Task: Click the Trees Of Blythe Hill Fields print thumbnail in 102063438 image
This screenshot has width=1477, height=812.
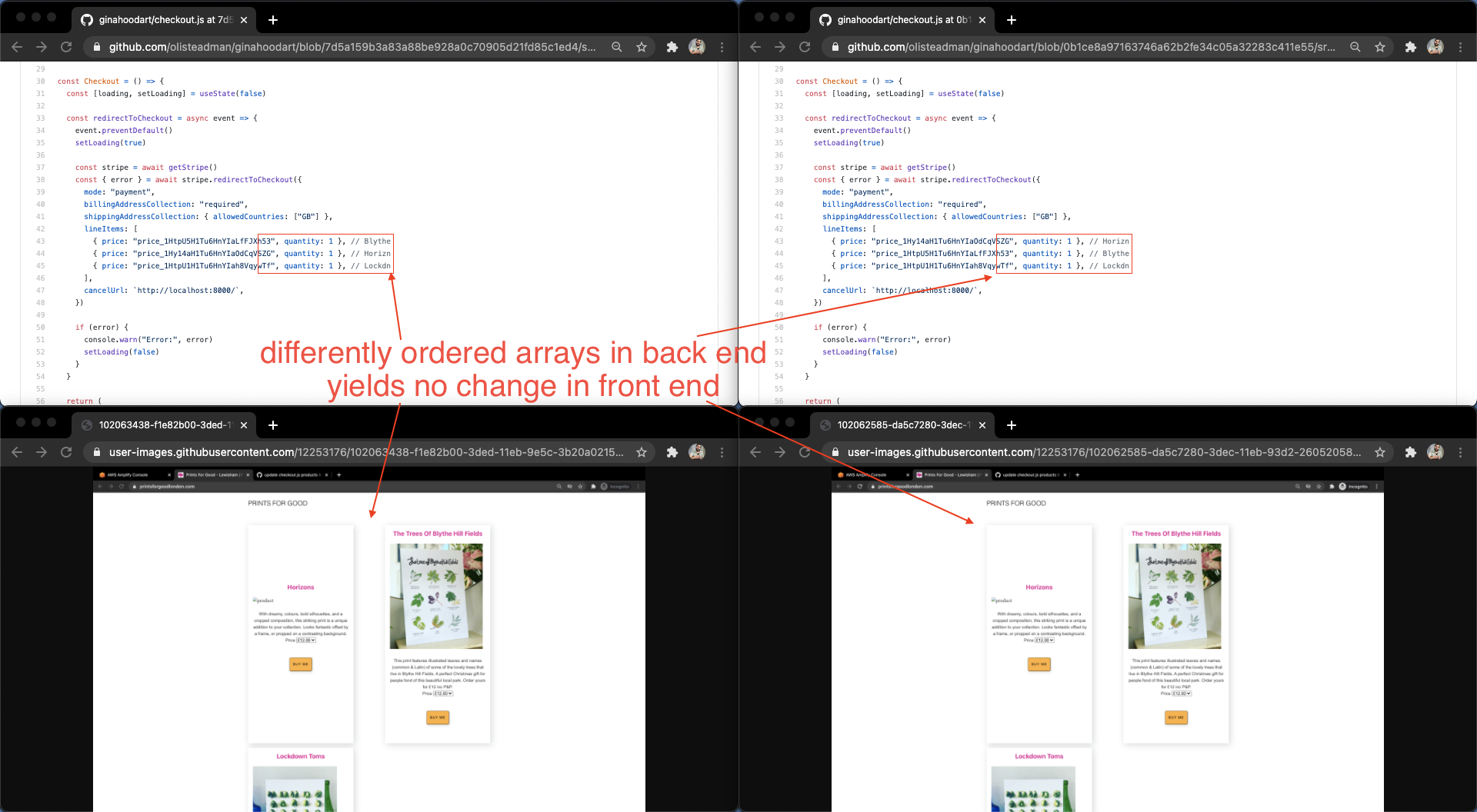Action: pos(437,596)
